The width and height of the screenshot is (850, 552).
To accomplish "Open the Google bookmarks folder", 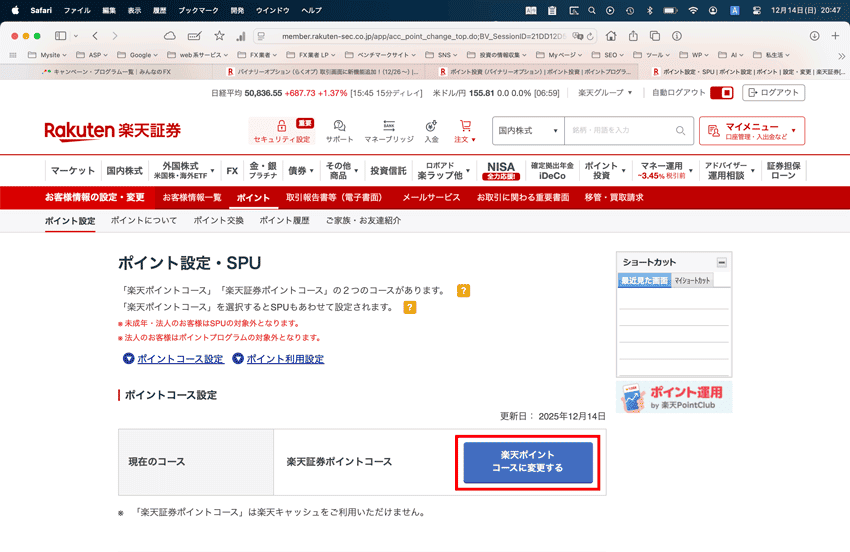I will [138, 55].
